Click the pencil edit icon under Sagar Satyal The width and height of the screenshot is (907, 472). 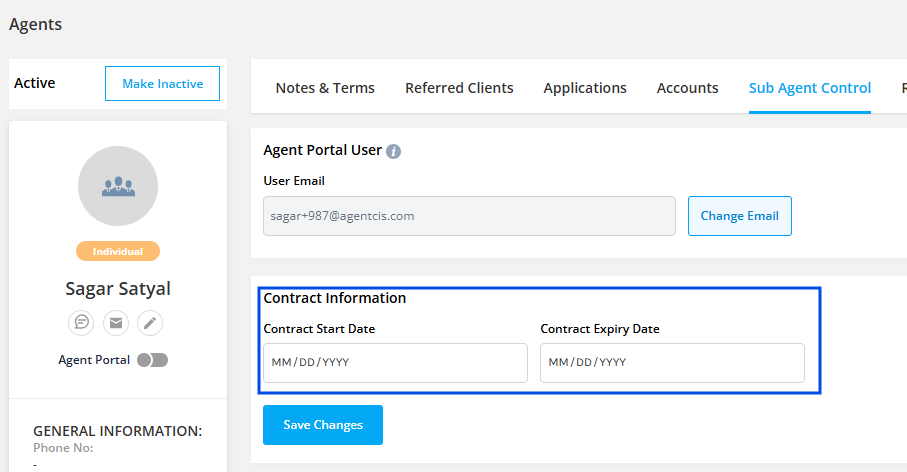point(150,323)
